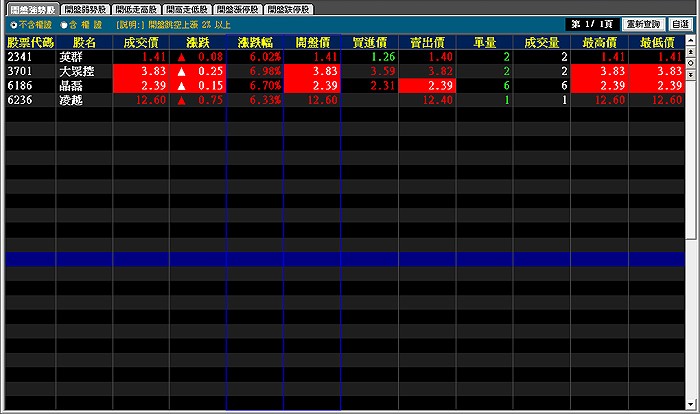
Task: Click the scrollbar up arrow icon
Action: pos(691,41)
